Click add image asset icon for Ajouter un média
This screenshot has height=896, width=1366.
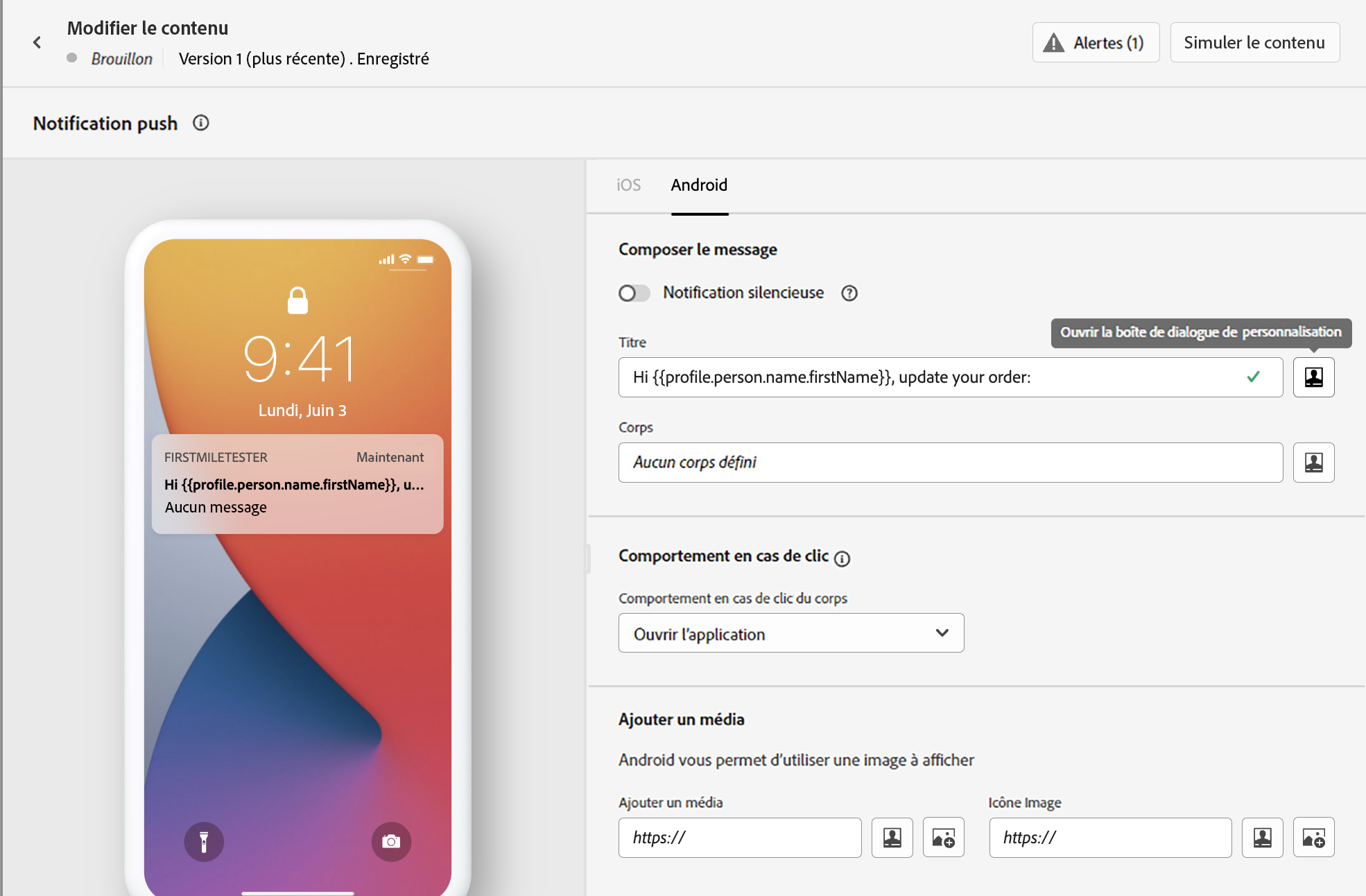pyautogui.click(x=943, y=838)
